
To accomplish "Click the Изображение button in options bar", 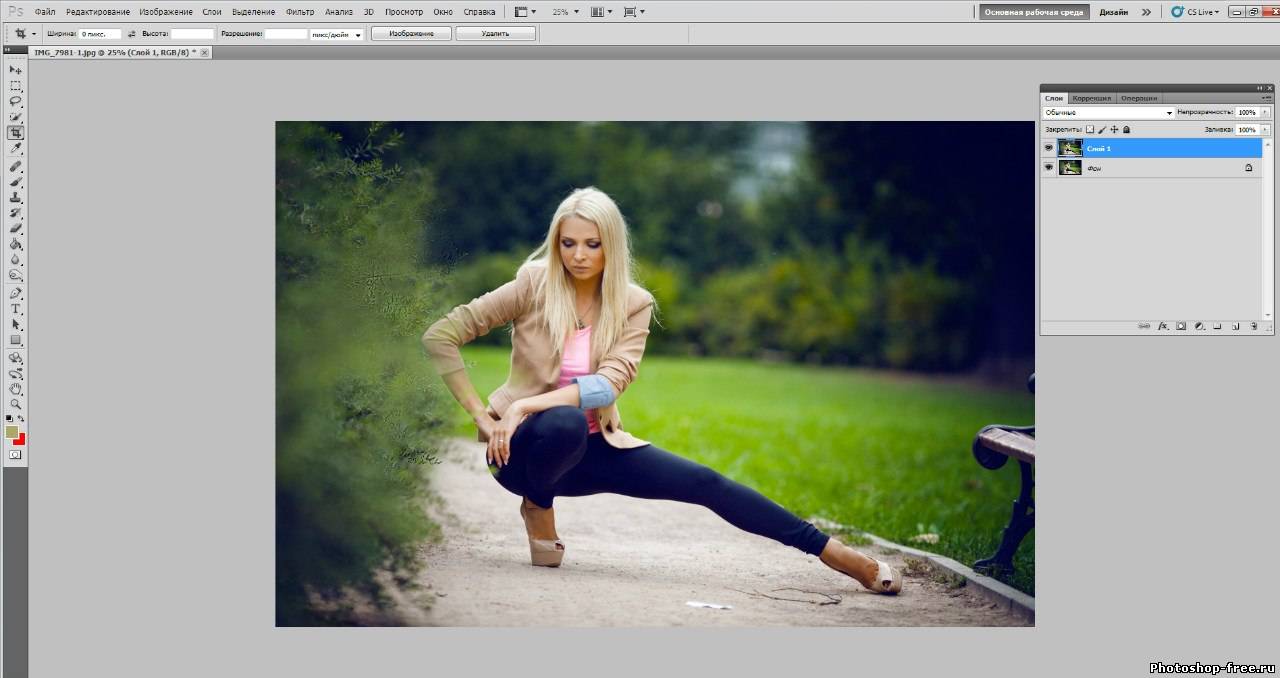I will (x=411, y=33).
